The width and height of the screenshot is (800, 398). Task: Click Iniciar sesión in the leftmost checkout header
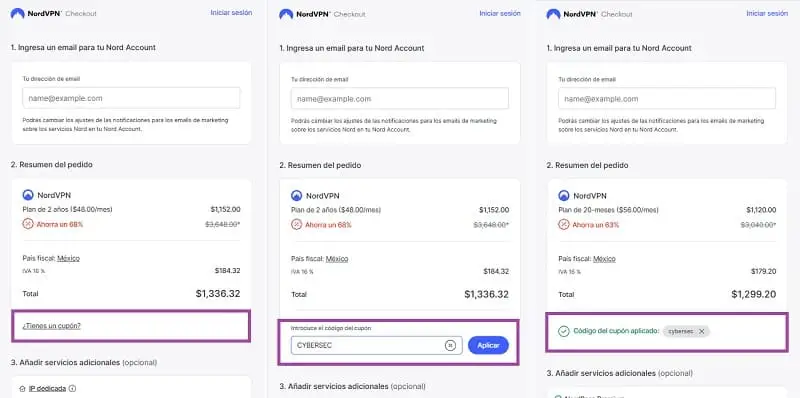pyautogui.click(x=231, y=13)
